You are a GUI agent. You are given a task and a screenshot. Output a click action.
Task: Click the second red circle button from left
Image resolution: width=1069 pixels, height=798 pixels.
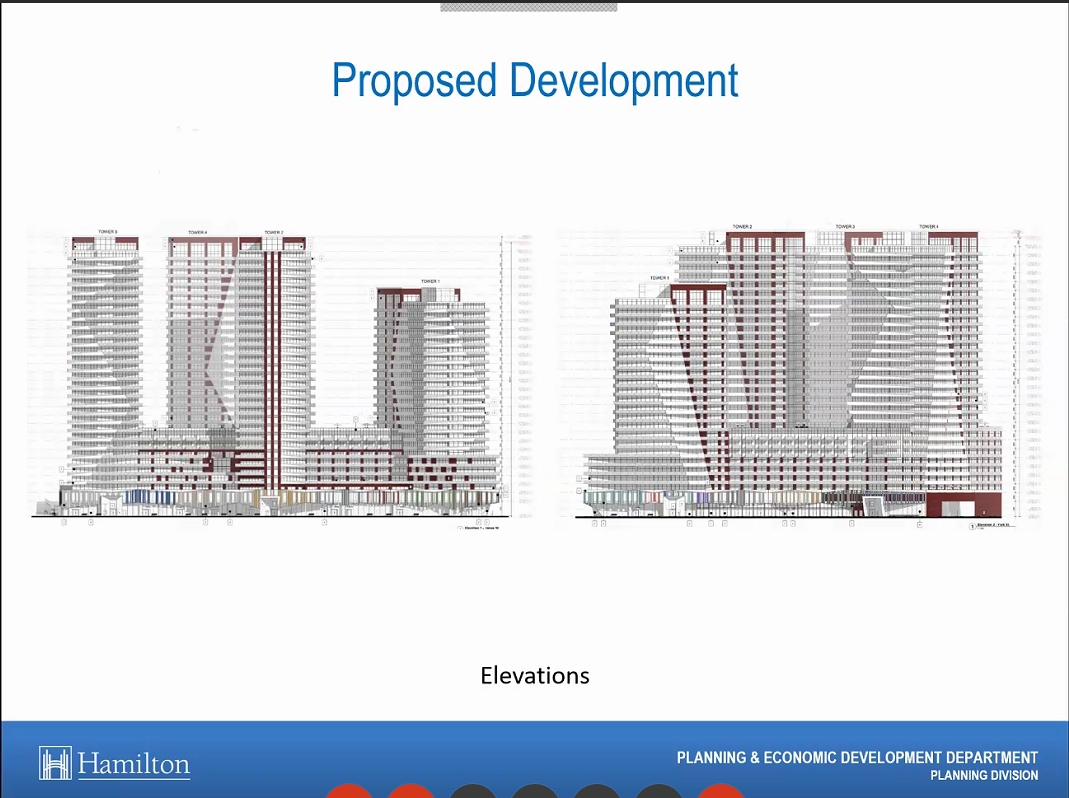coord(411,791)
